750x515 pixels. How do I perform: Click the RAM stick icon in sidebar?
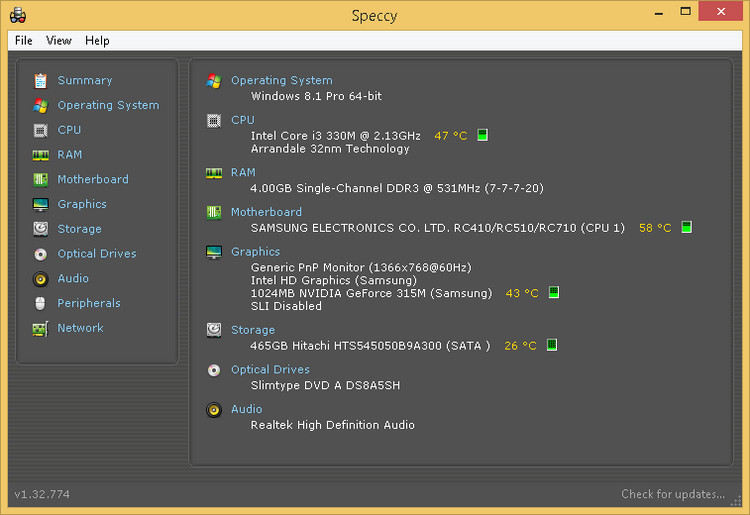click(41, 155)
